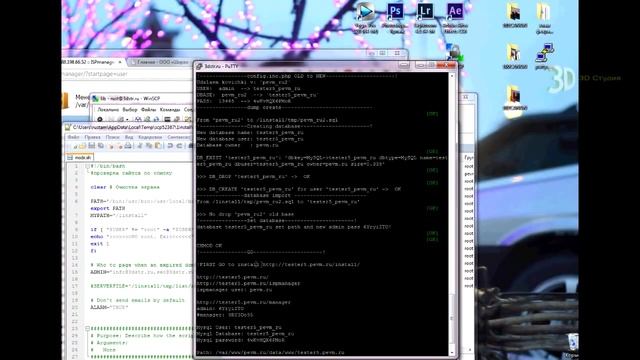Click the Notepad++ title bar icon
640x360 pixels.
click(68, 127)
